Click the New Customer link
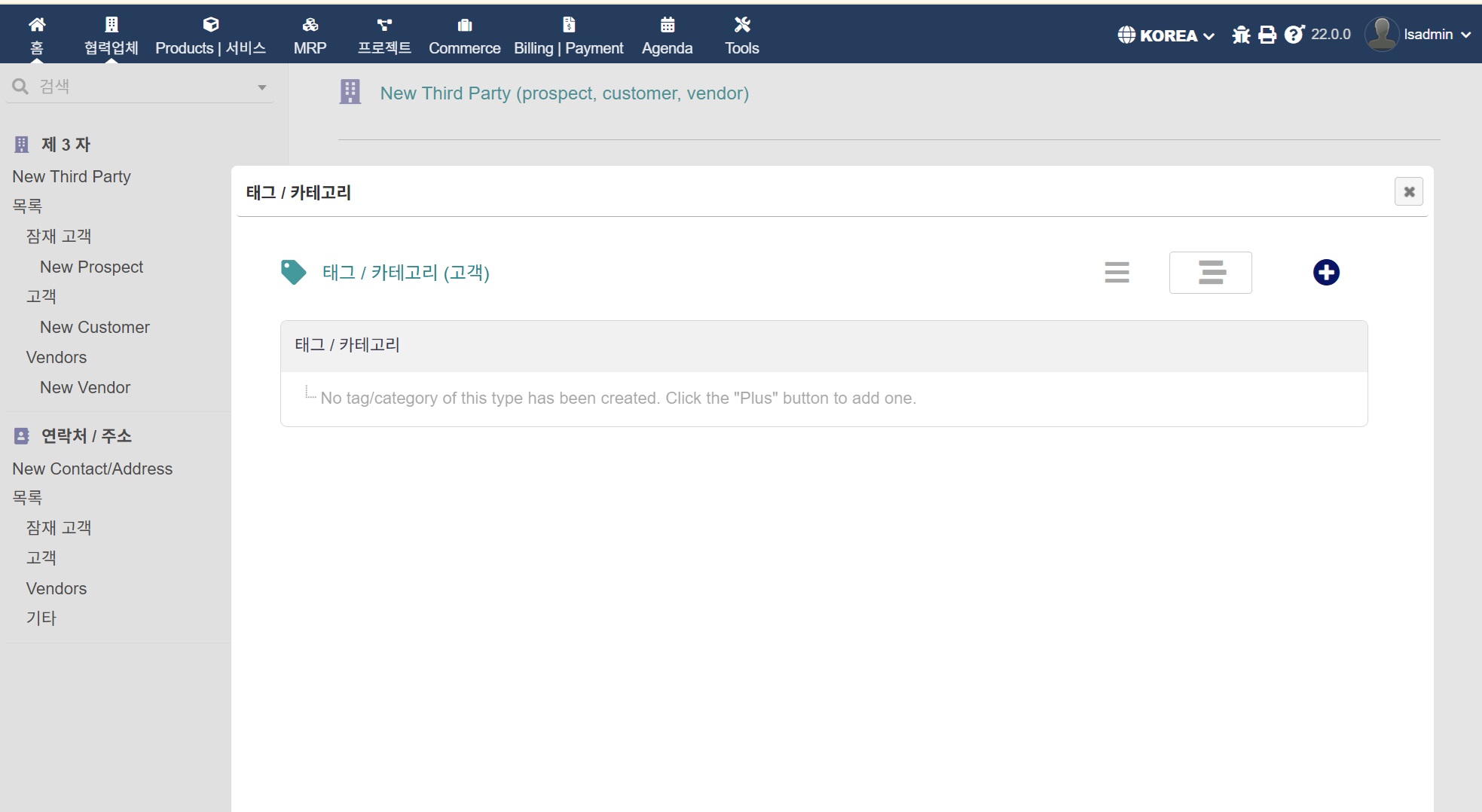 95,327
